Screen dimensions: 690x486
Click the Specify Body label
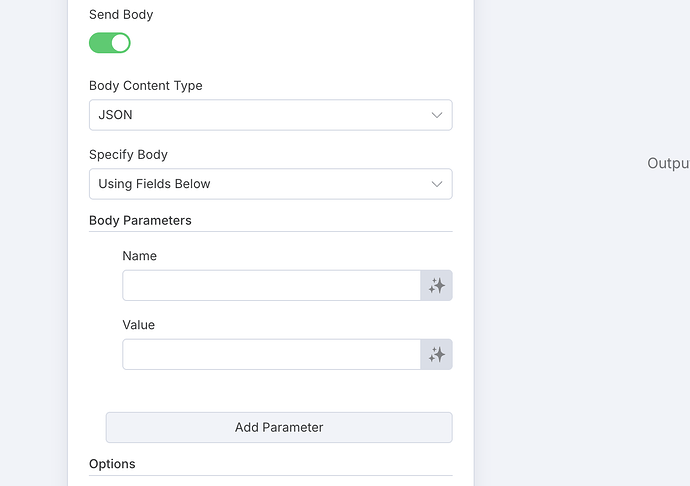pos(128,155)
